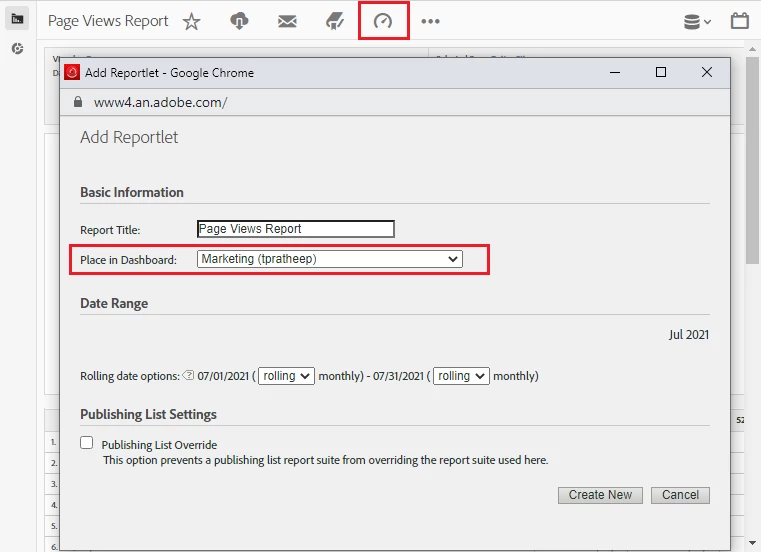The height and width of the screenshot is (552, 761).
Task: Click the background page vertical scrollbar
Action: pos(752,160)
